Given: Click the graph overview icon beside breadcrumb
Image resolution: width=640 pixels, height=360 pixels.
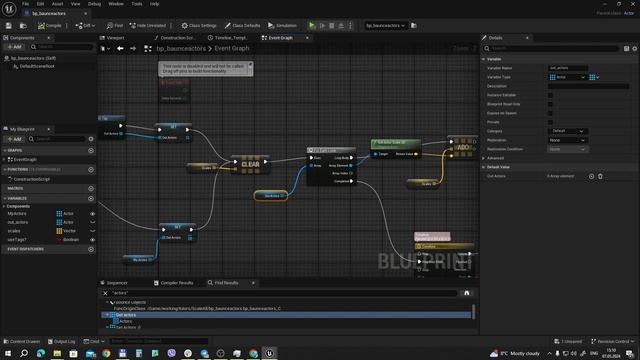Looking at the screenshot, I should tap(148, 49).
